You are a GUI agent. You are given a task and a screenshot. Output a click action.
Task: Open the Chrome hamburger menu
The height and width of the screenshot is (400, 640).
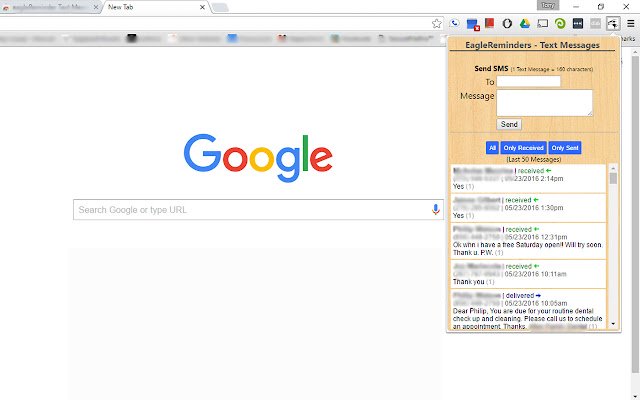[631, 24]
